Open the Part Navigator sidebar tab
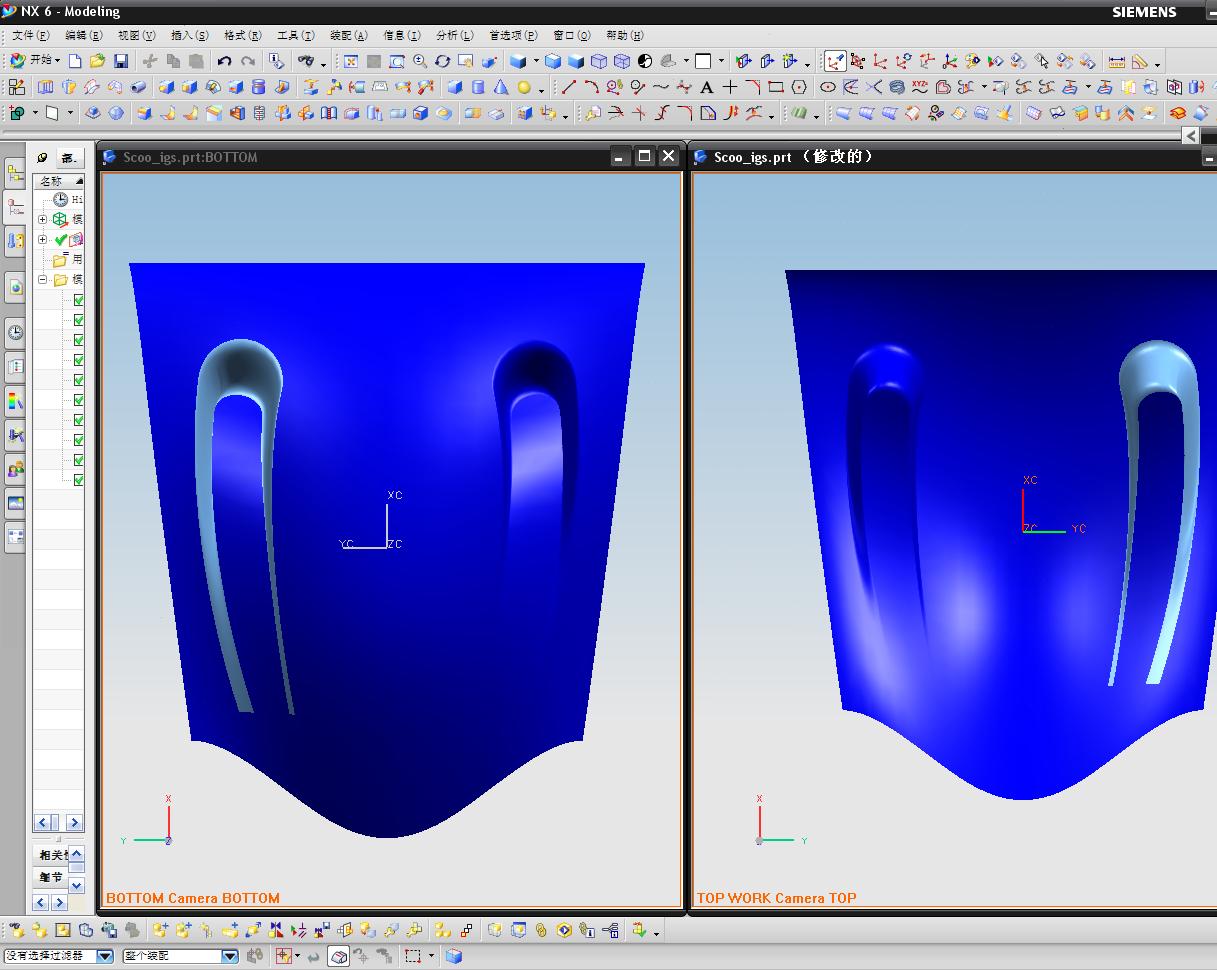 [15, 207]
